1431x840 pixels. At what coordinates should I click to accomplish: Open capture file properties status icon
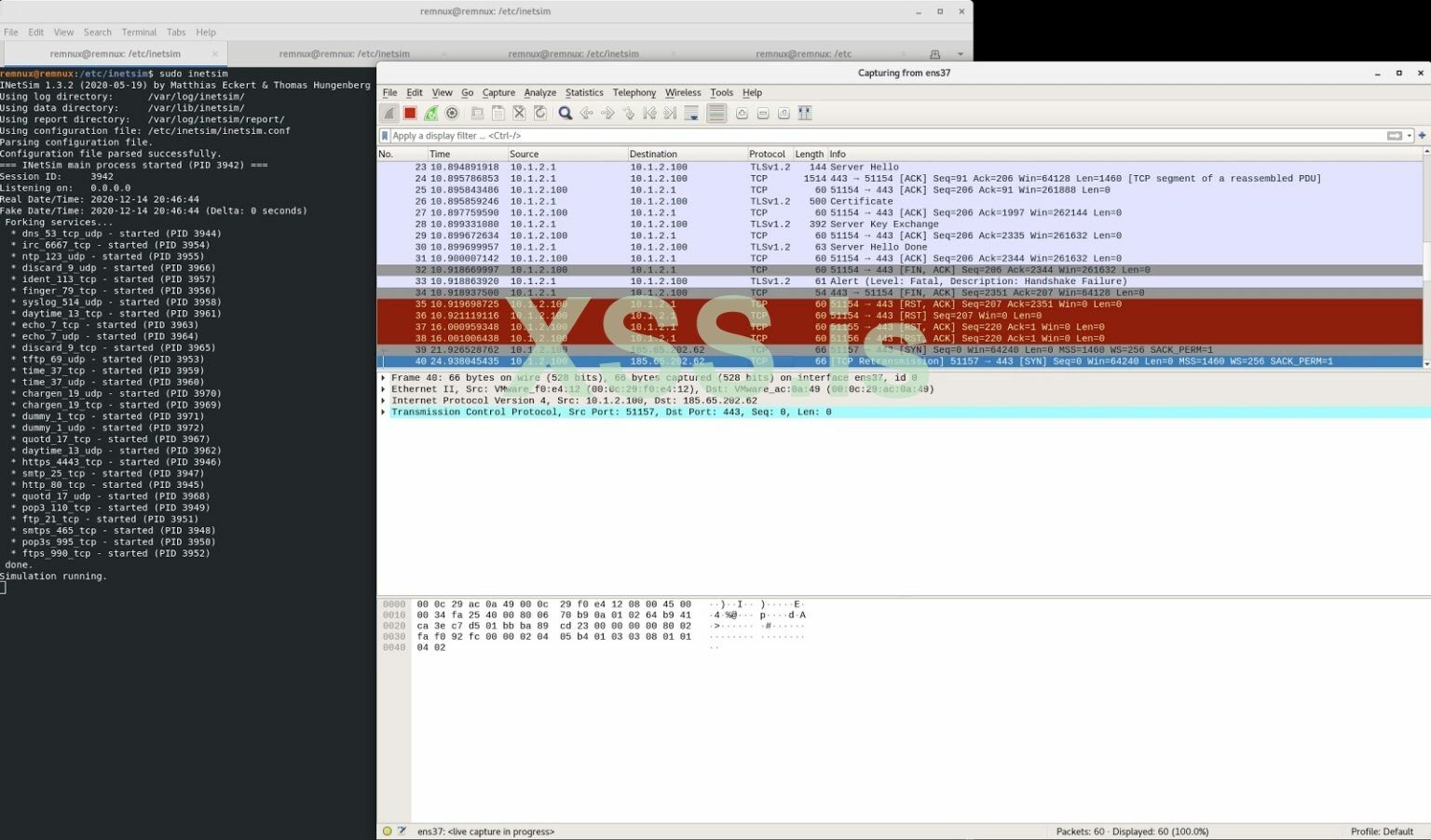click(402, 832)
